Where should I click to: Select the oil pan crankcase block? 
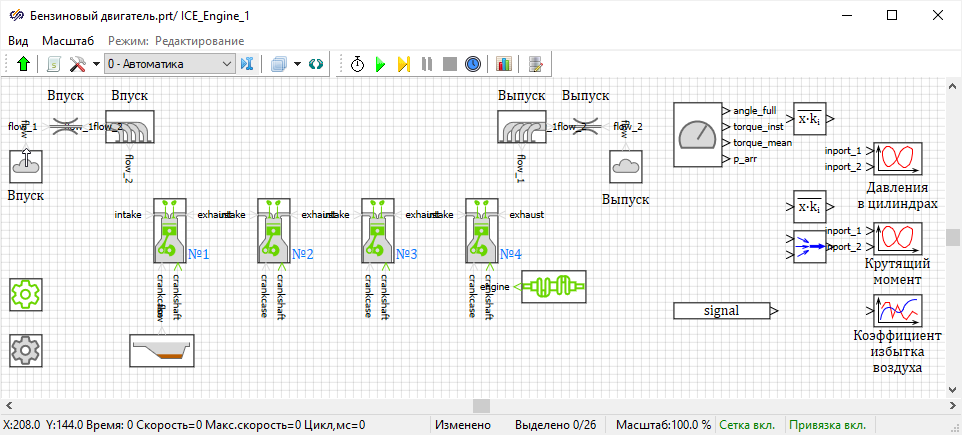point(163,349)
